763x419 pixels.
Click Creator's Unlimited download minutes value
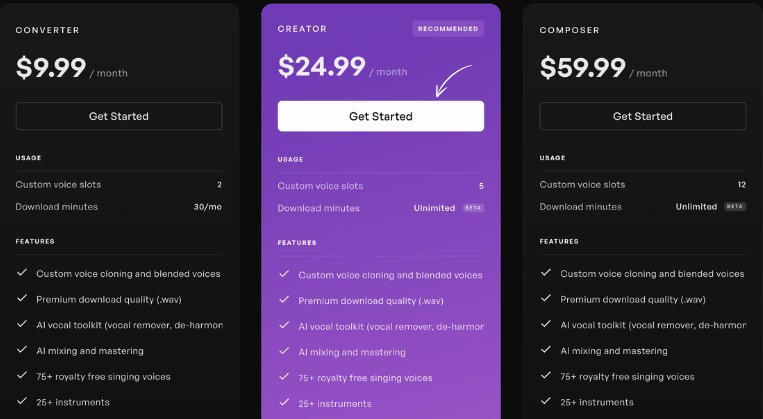click(x=434, y=208)
